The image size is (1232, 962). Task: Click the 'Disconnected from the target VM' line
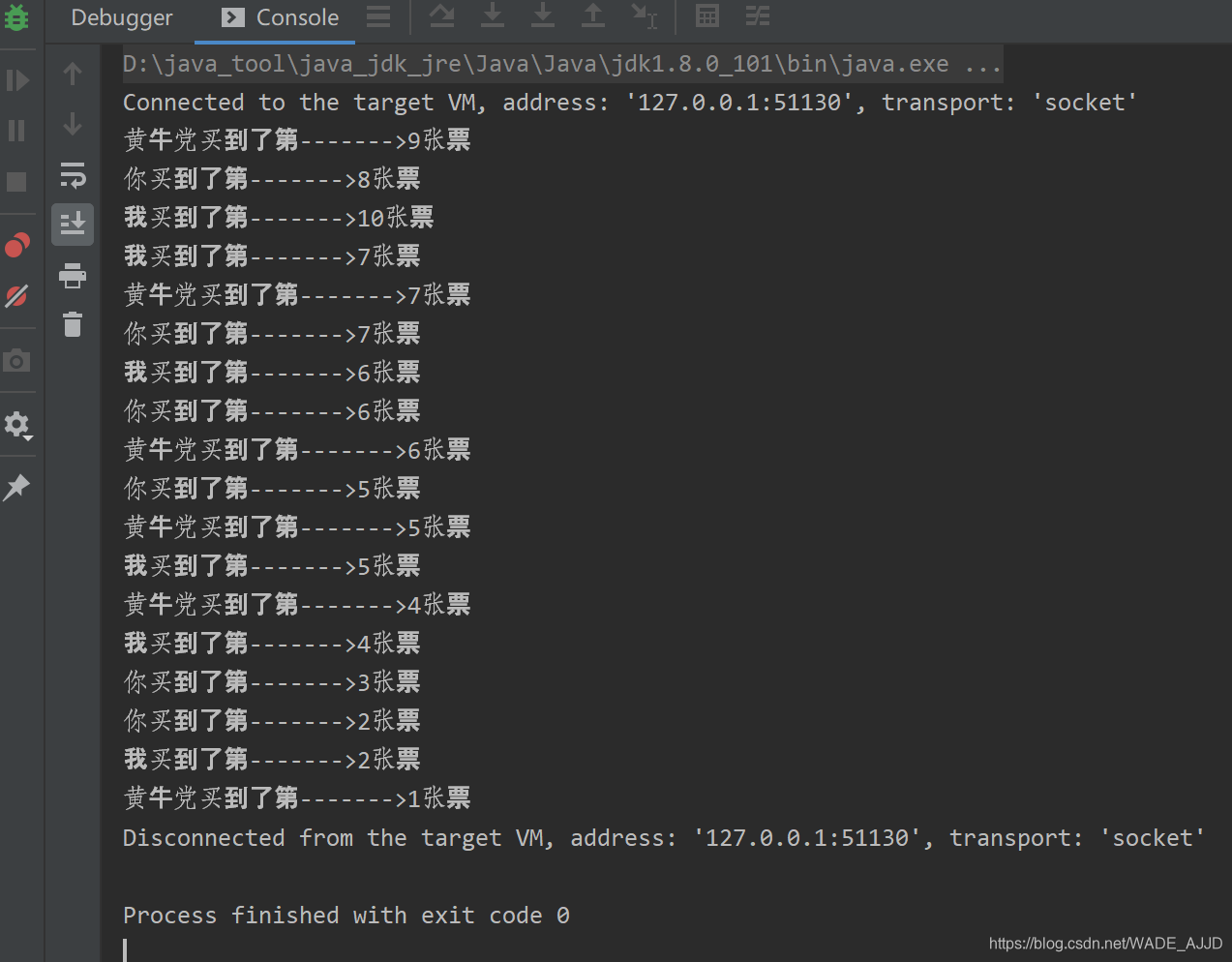[664, 838]
